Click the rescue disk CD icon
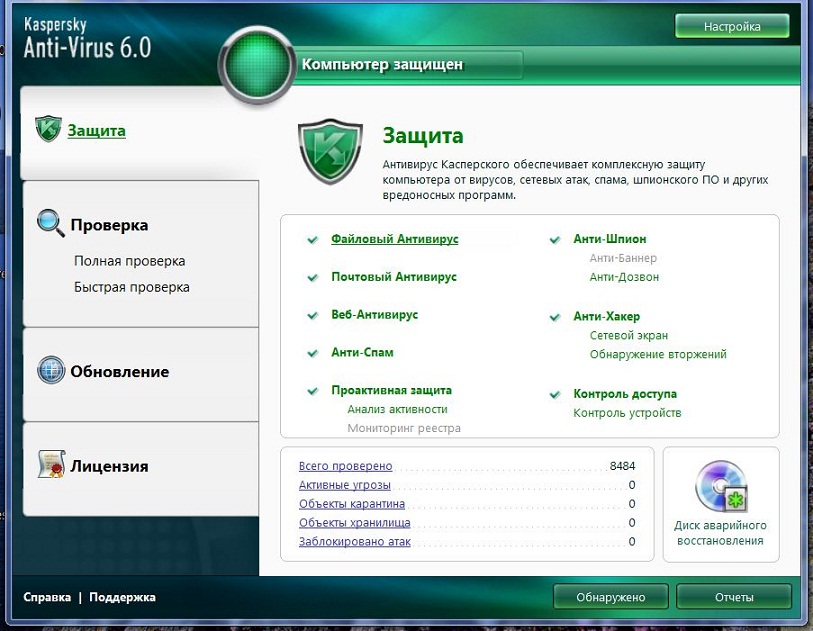 [x=721, y=486]
